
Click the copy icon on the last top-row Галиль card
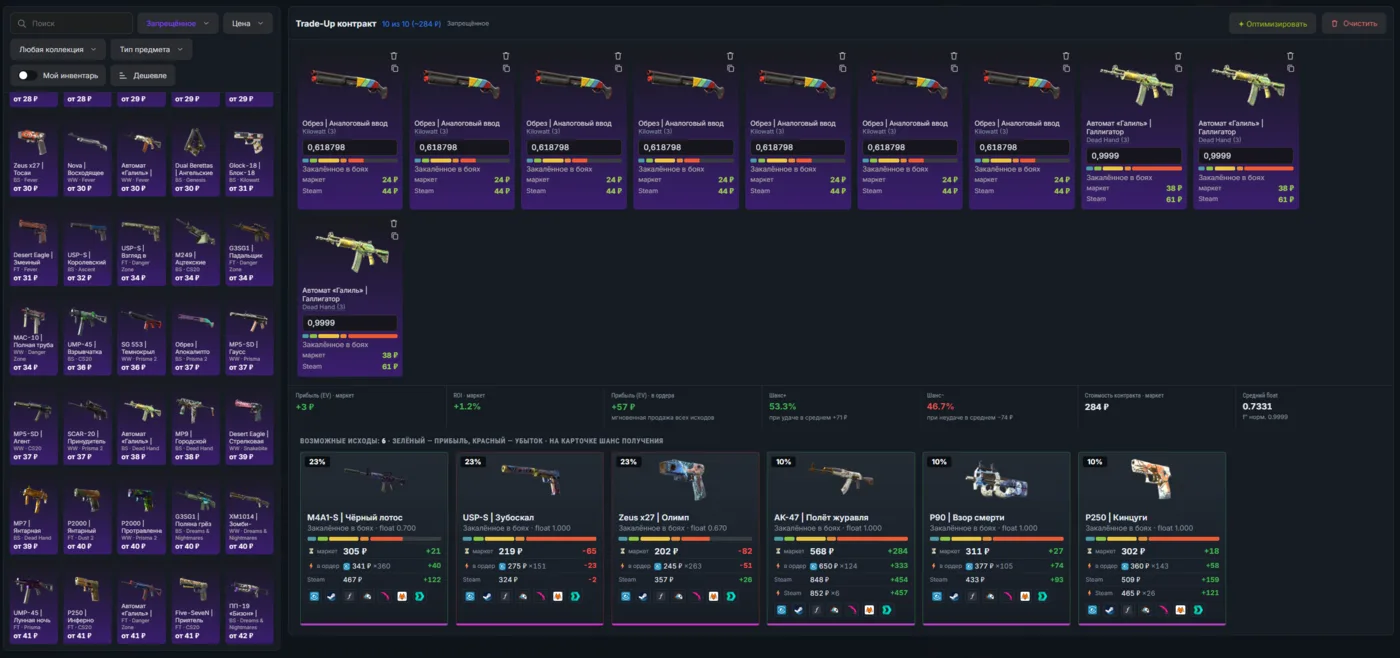pyautogui.click(x=1290, y=68)
